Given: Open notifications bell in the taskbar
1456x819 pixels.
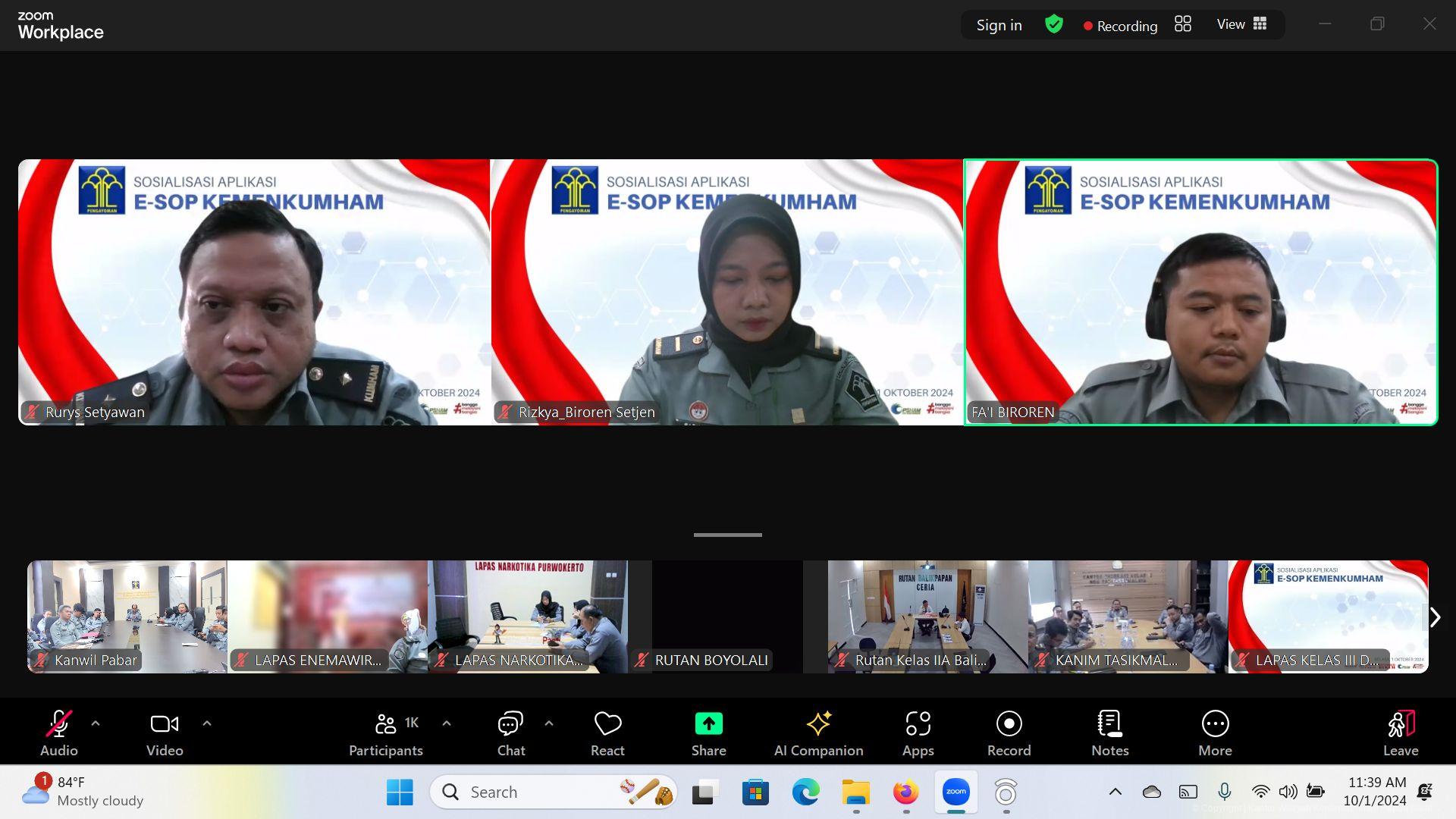Looking at the screenshot, I should 1425,792.
